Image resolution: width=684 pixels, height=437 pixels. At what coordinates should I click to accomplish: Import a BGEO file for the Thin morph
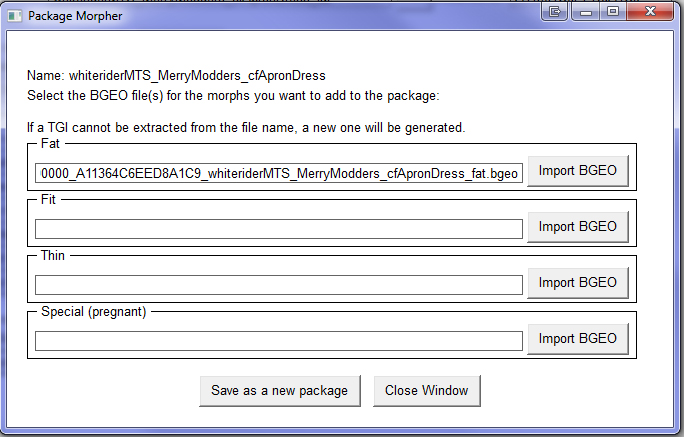point(577,283)
